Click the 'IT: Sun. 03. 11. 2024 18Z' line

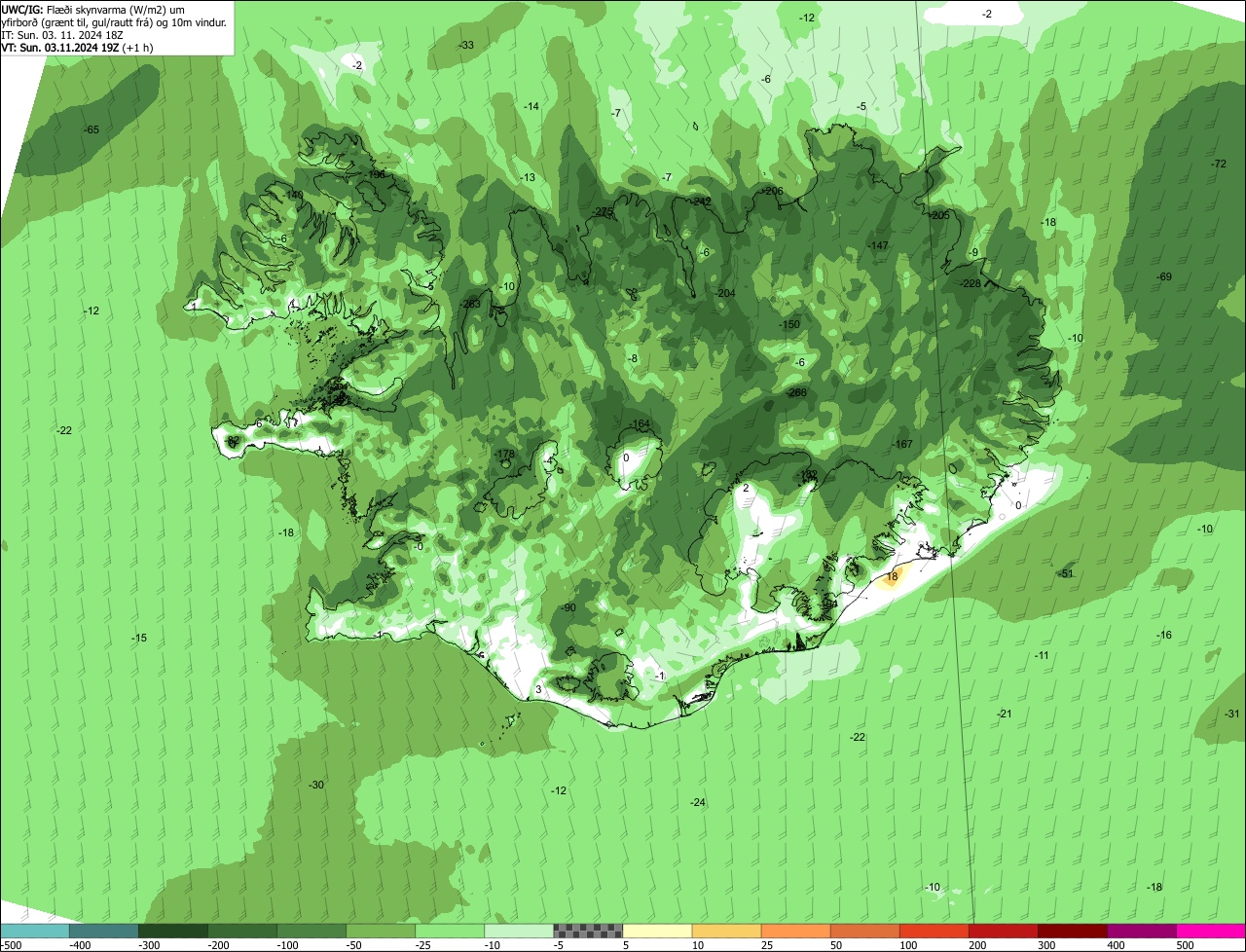(x=63, y=35)
